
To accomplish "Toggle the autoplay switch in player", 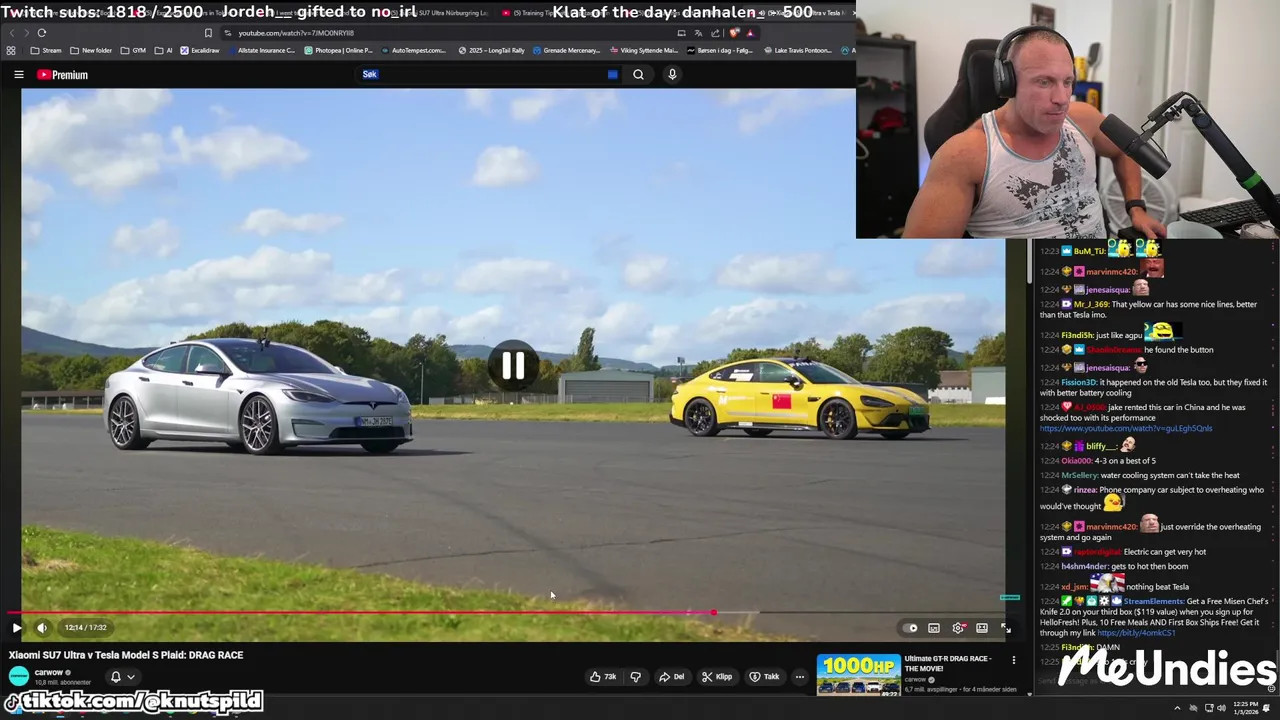I will click(x=912, y=628).
